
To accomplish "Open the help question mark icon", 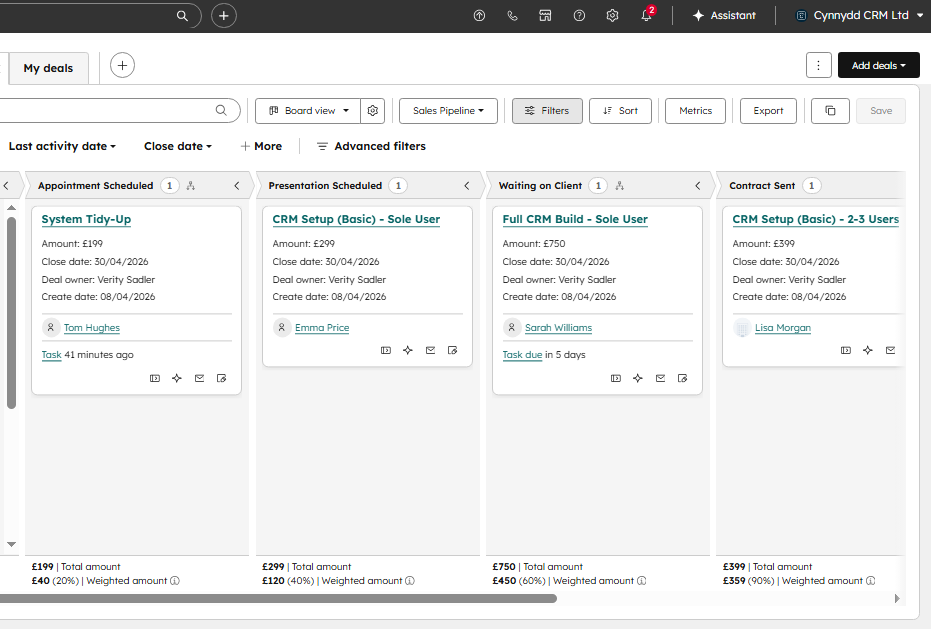I will click(579, 16).
